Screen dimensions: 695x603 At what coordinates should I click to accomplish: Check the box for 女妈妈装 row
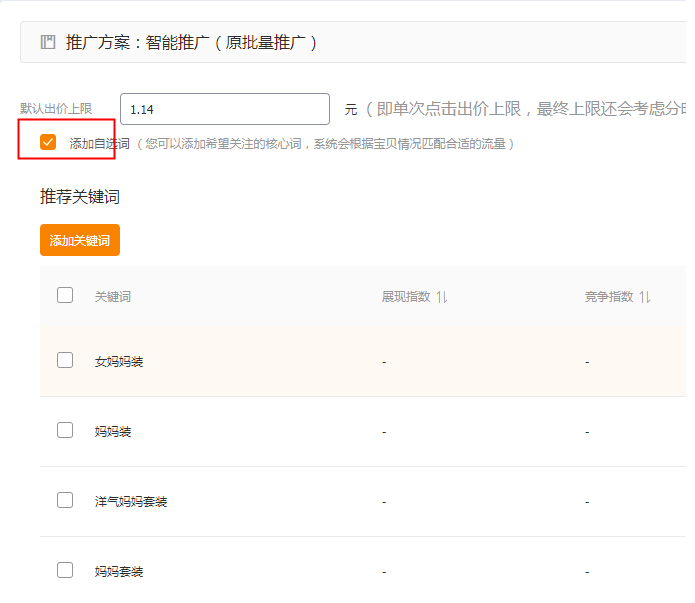tap(65, 360)
